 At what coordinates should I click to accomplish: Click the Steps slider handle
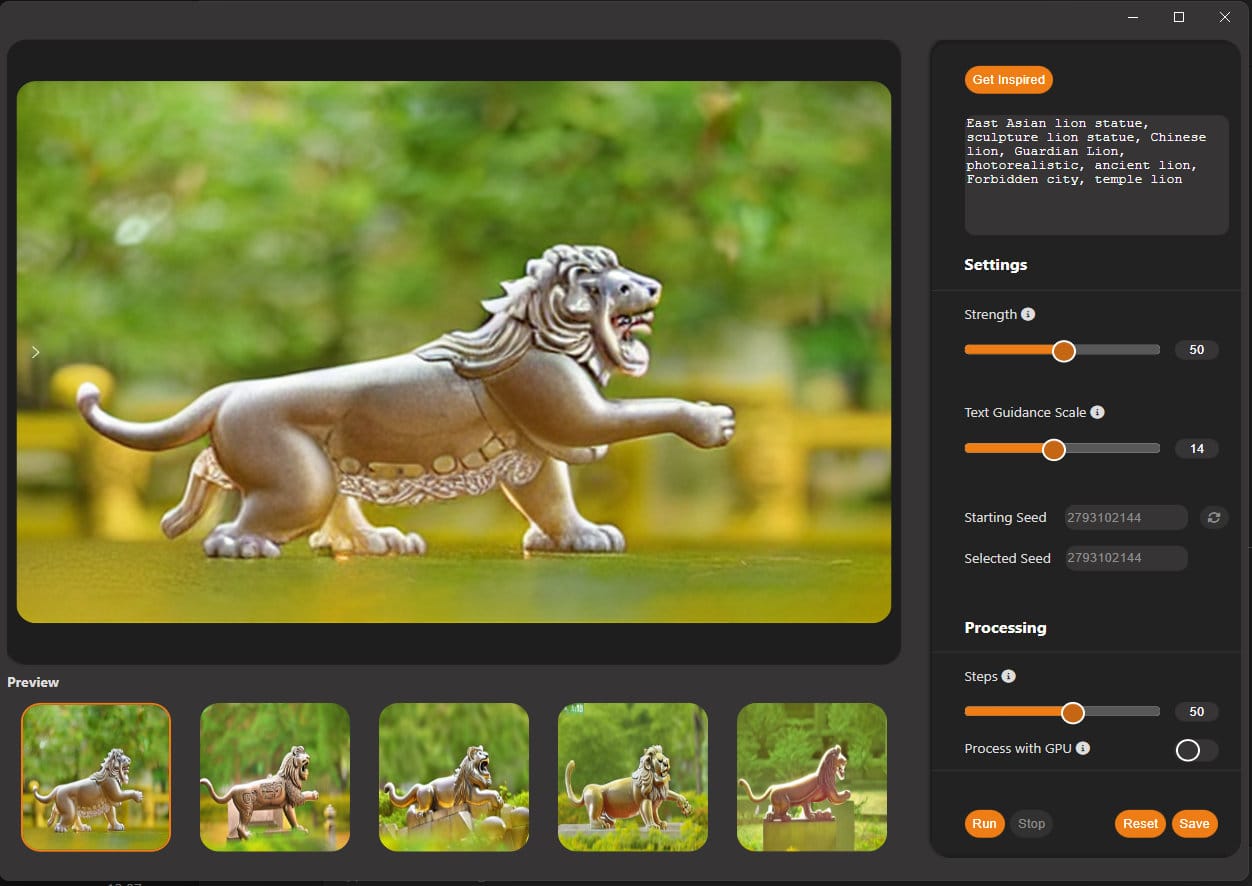pyautogui.click(x=1073, y=712)
